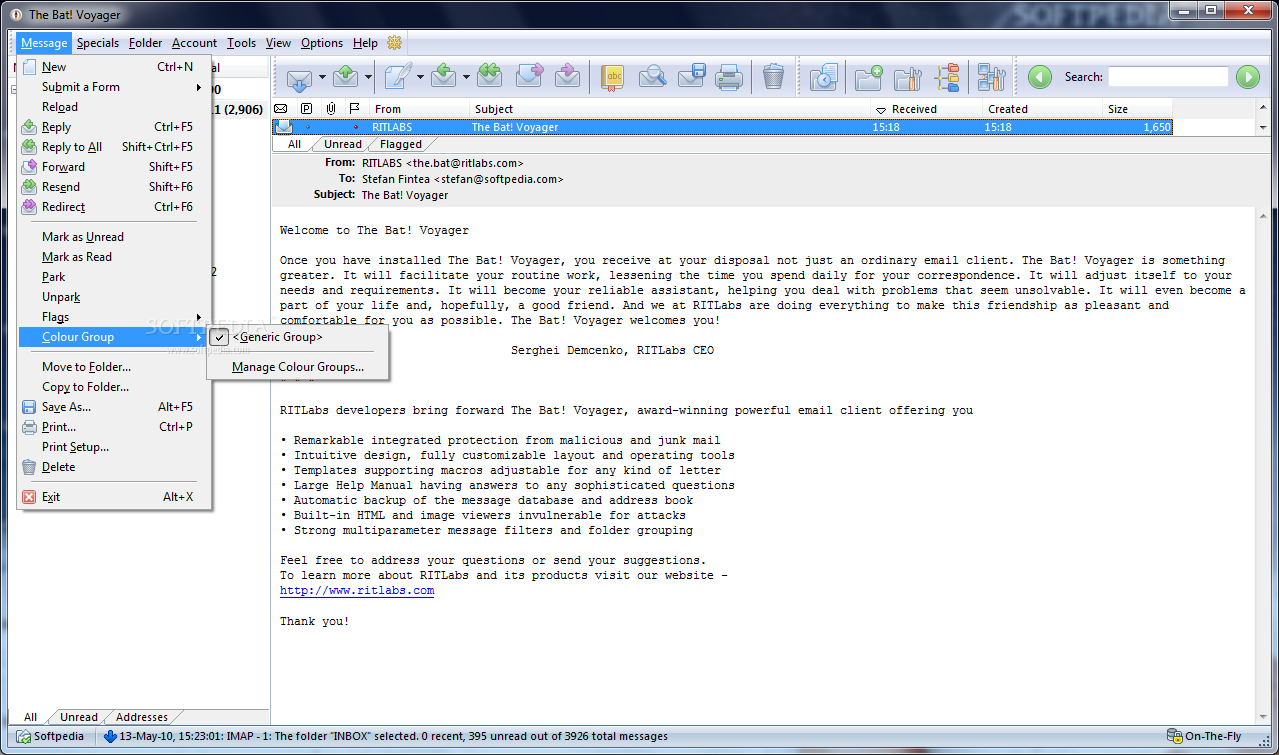This screenshot has width=1279, height=755.
Task: Open the address book icon in toolbar
Action: (x=613, y=77)
